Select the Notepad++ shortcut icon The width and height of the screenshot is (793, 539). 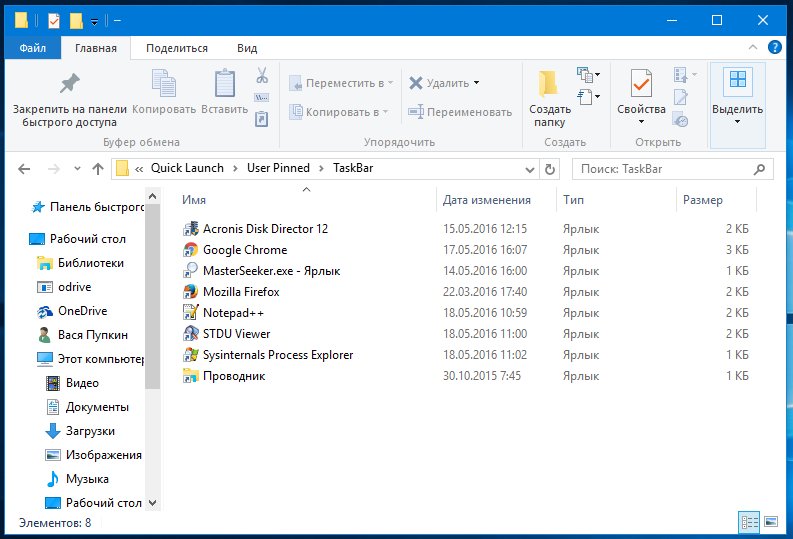190,313
